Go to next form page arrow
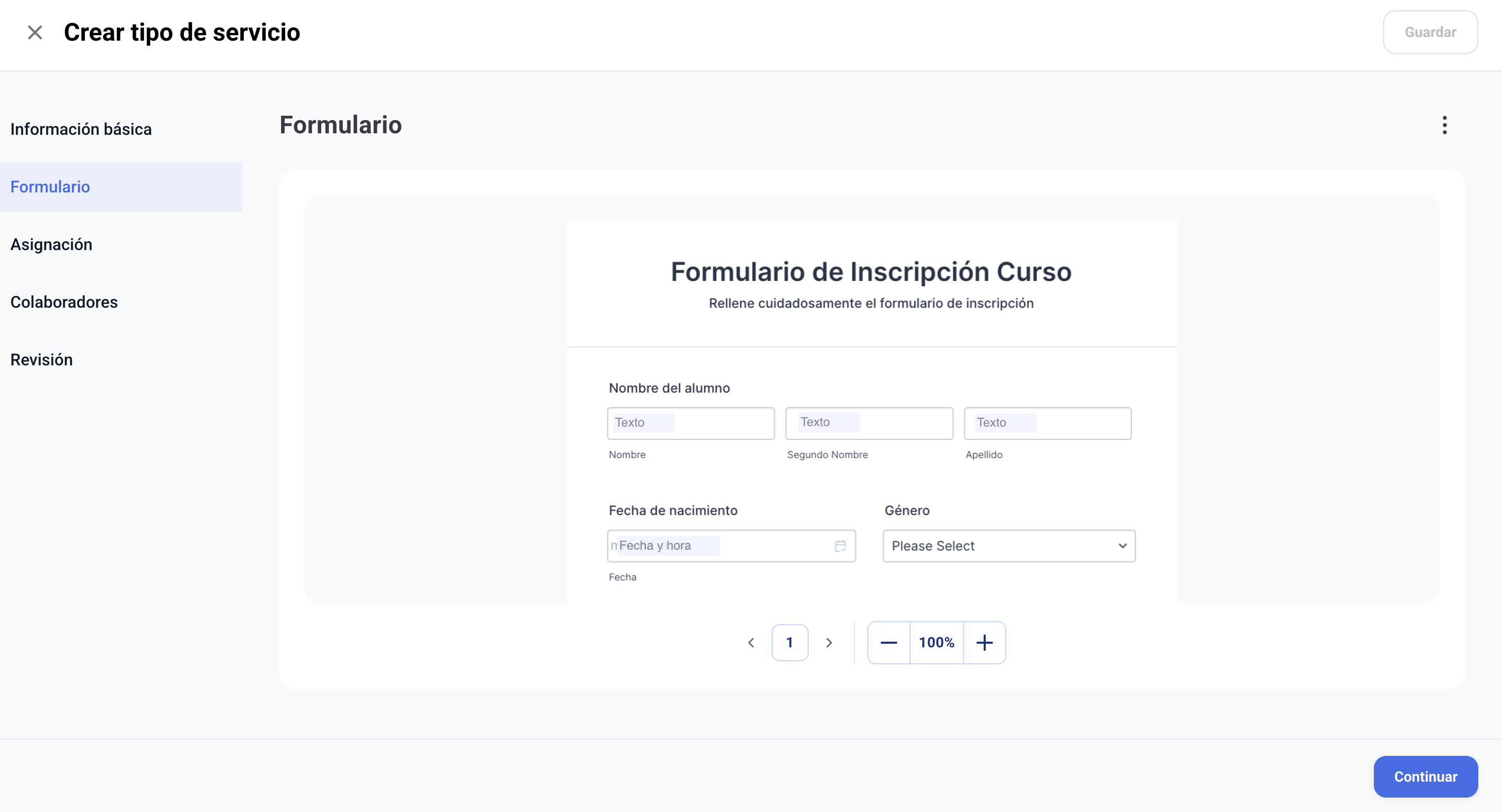This screenshot has width=1502, height=812. [829, 642]
